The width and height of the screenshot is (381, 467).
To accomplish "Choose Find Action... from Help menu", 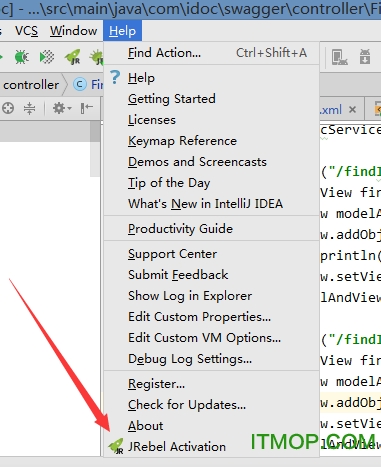I will tap(211, 53).
